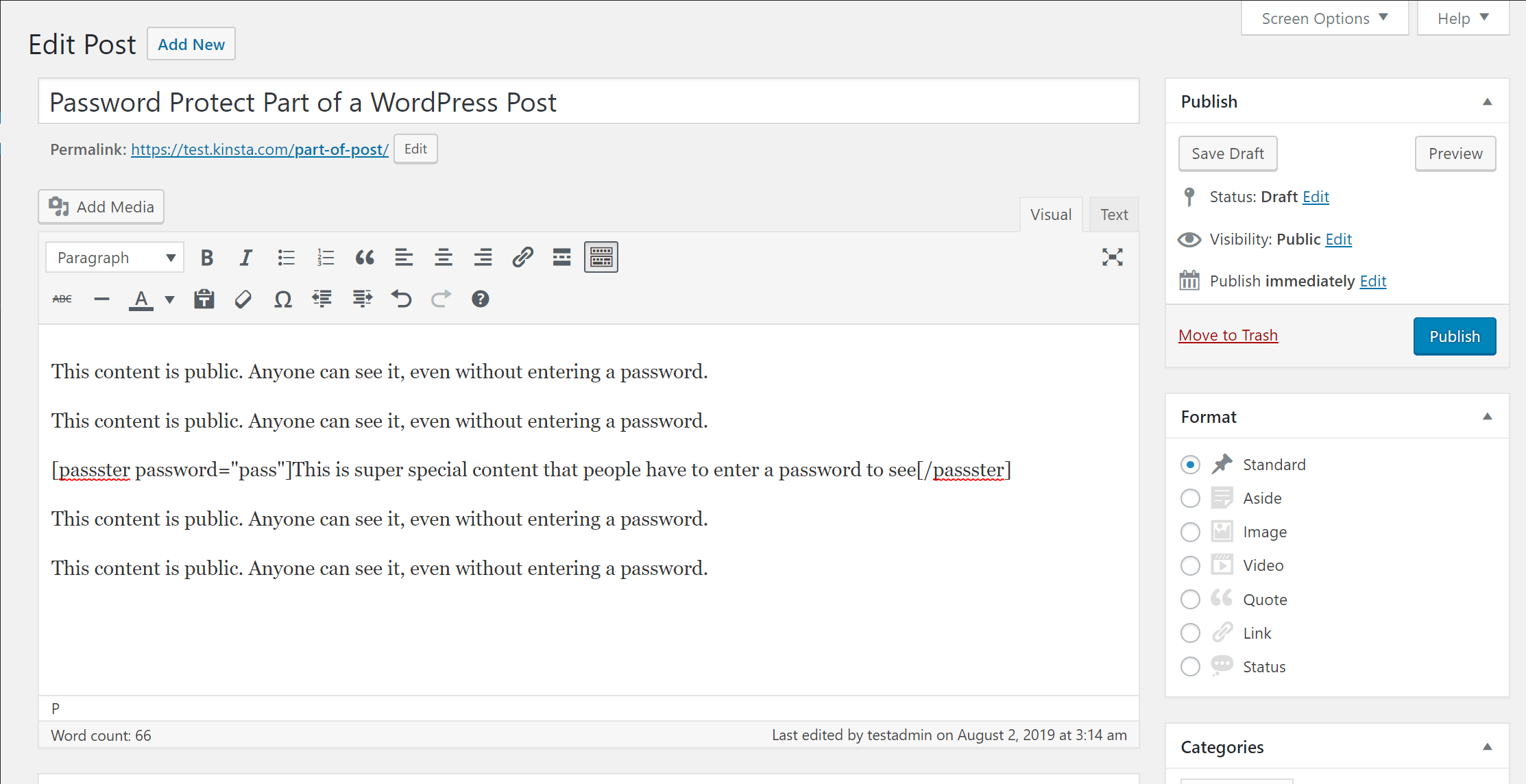Click the Save Draft button
This screenshot has height=784, width=1526.
point(1227,153)
